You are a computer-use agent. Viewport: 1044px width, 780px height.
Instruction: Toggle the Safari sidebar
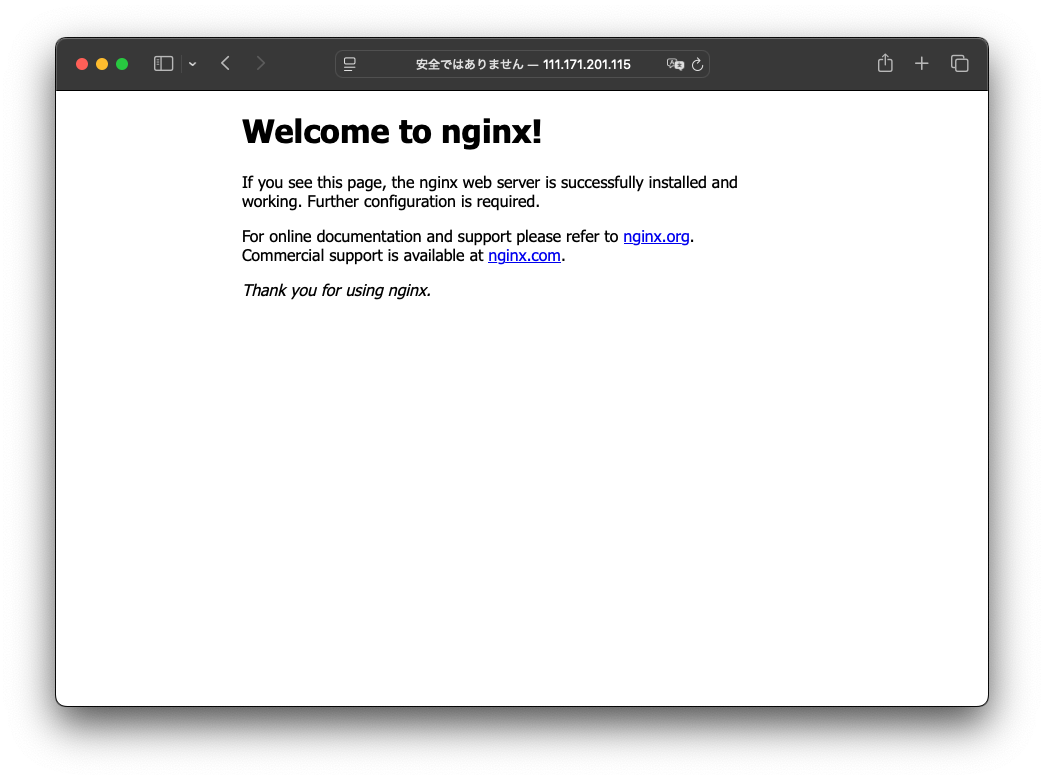(162, 63)
